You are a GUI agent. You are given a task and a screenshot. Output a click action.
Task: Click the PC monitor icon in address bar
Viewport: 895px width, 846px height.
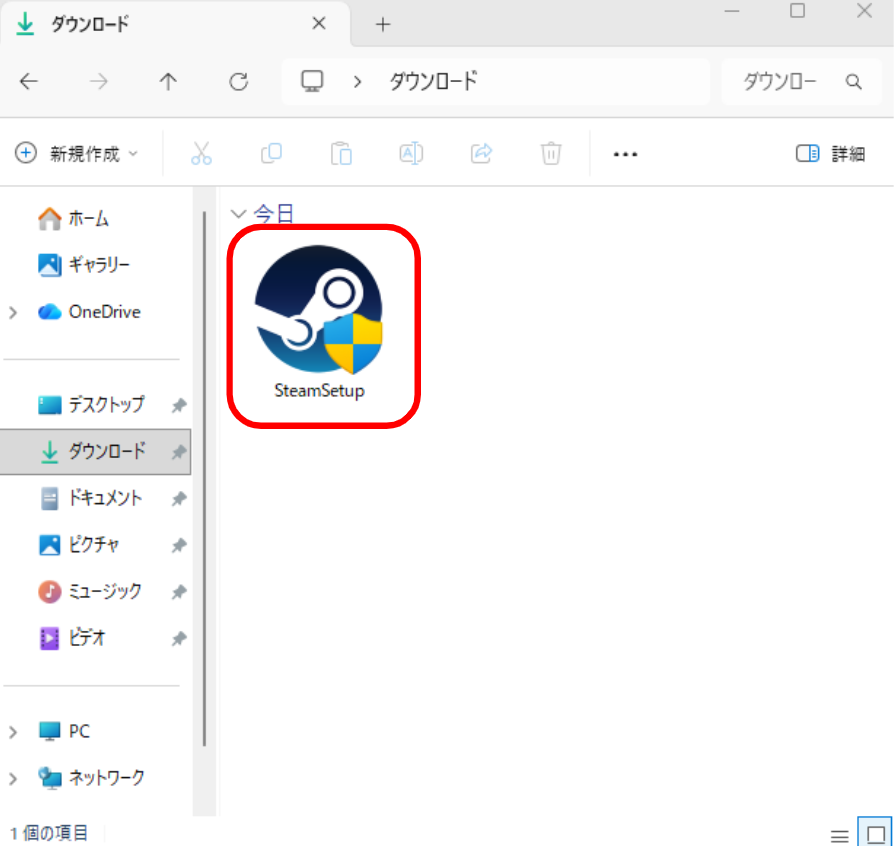[x=312, y=81]
